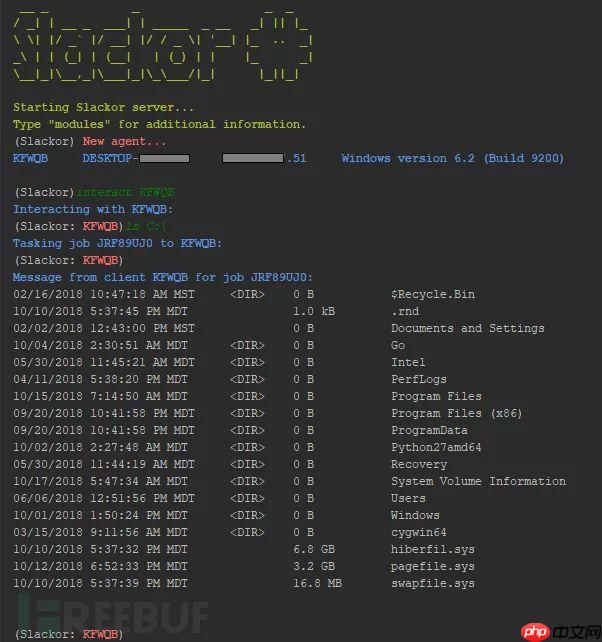Click the Users directory name
Image resolution: width=602 pixels, height=642 pixels.
408,498
